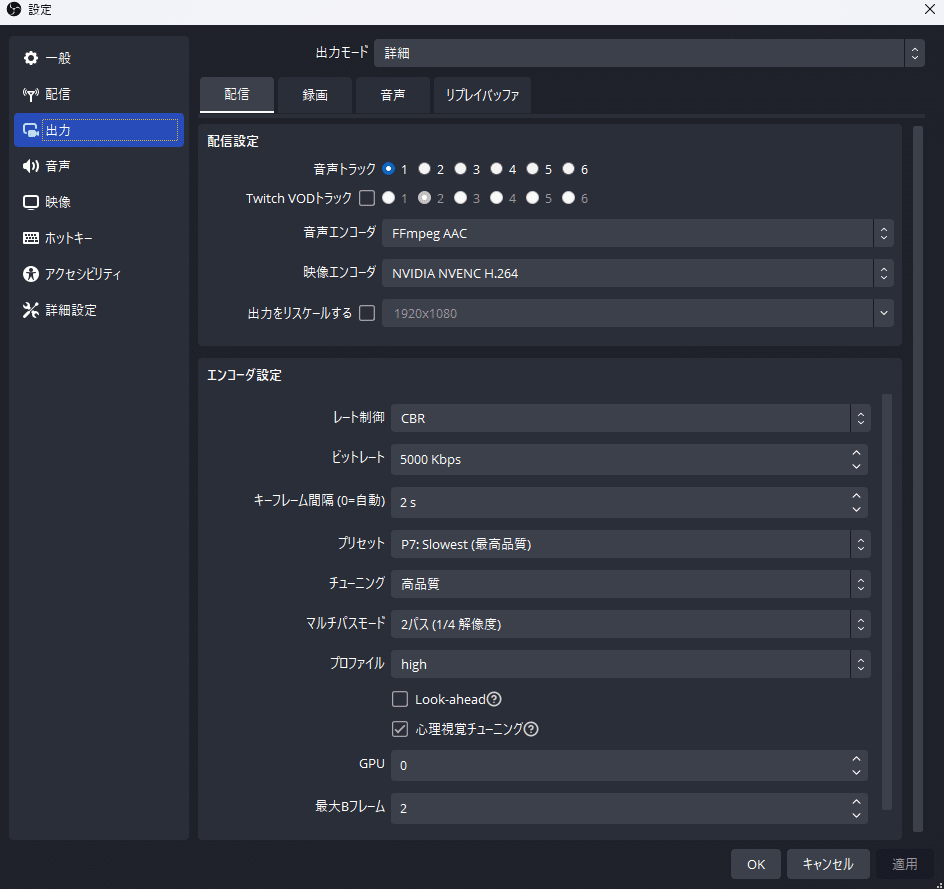Select audio track 4 for 音声トラック
944x889 pixels.
click(496, 169)
